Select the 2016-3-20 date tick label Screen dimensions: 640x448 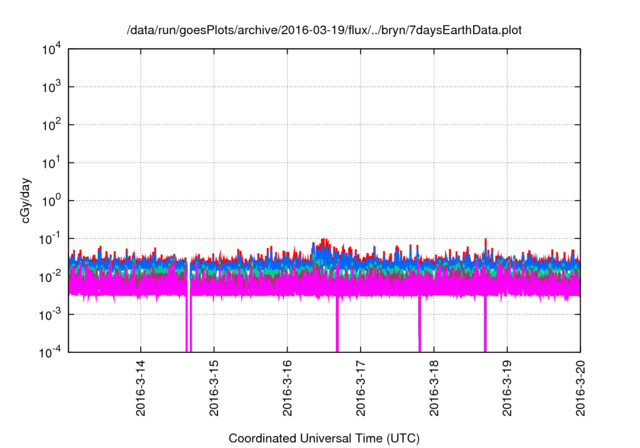(x=580, y=388)
